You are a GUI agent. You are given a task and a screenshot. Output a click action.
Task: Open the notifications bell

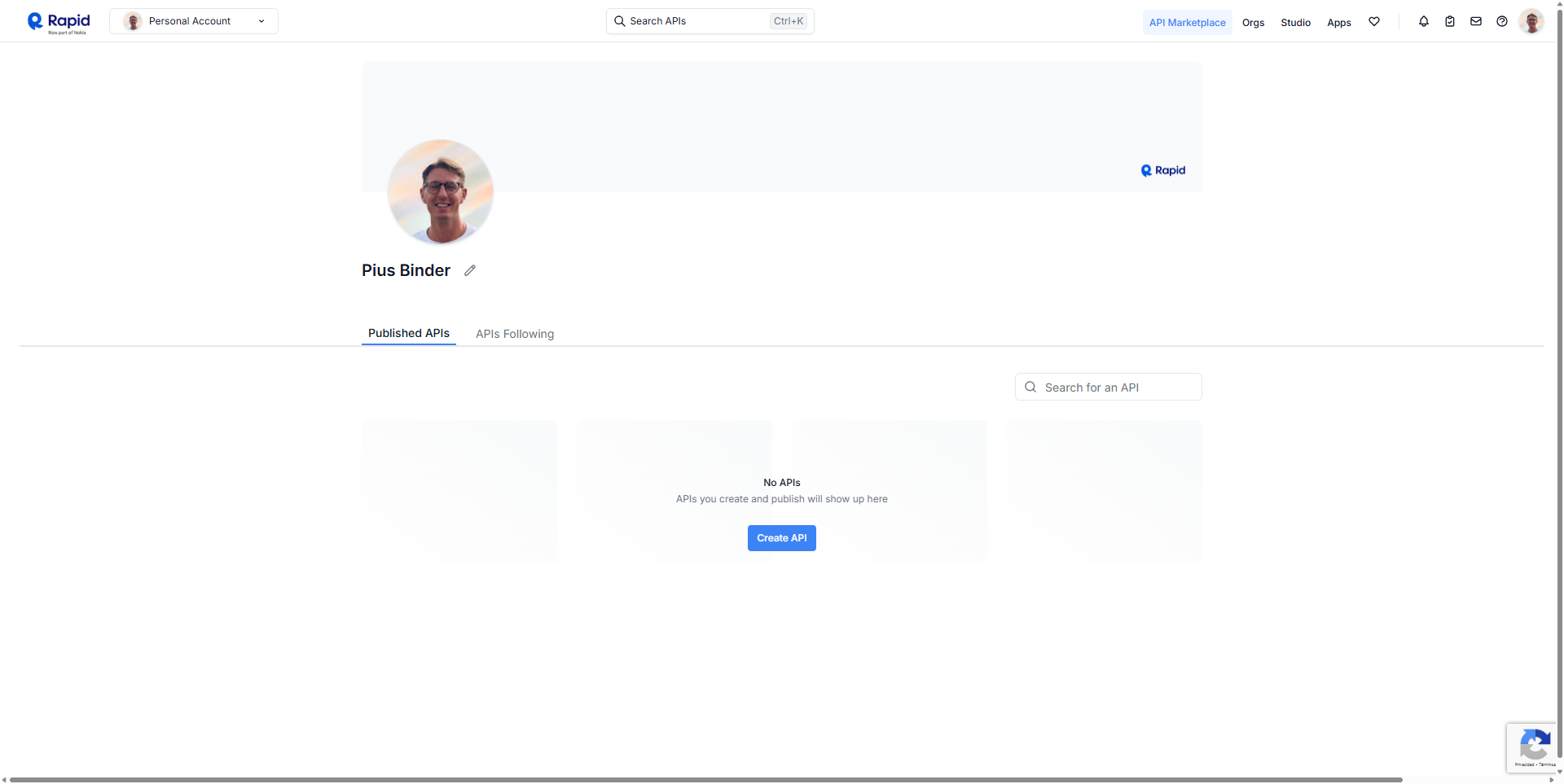pos(1424,22)
